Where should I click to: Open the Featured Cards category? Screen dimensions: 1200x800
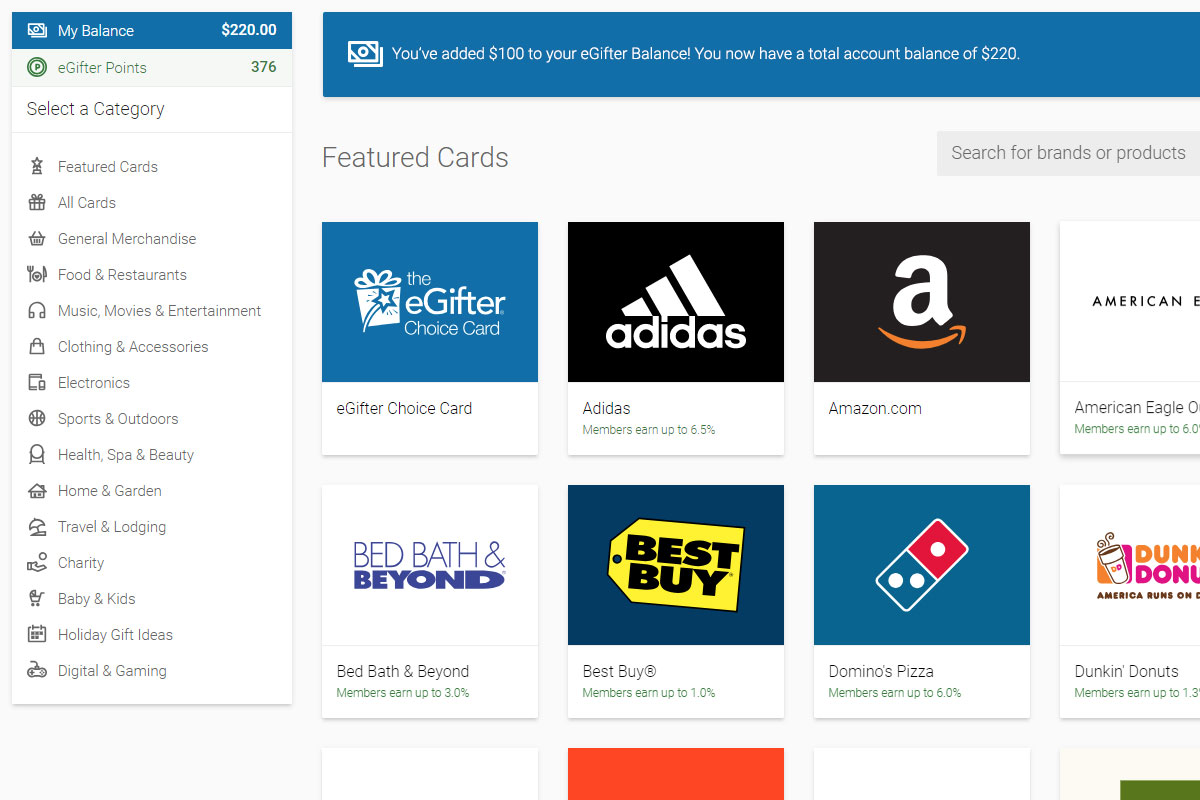pyautogui.click(x=108, y=167)
